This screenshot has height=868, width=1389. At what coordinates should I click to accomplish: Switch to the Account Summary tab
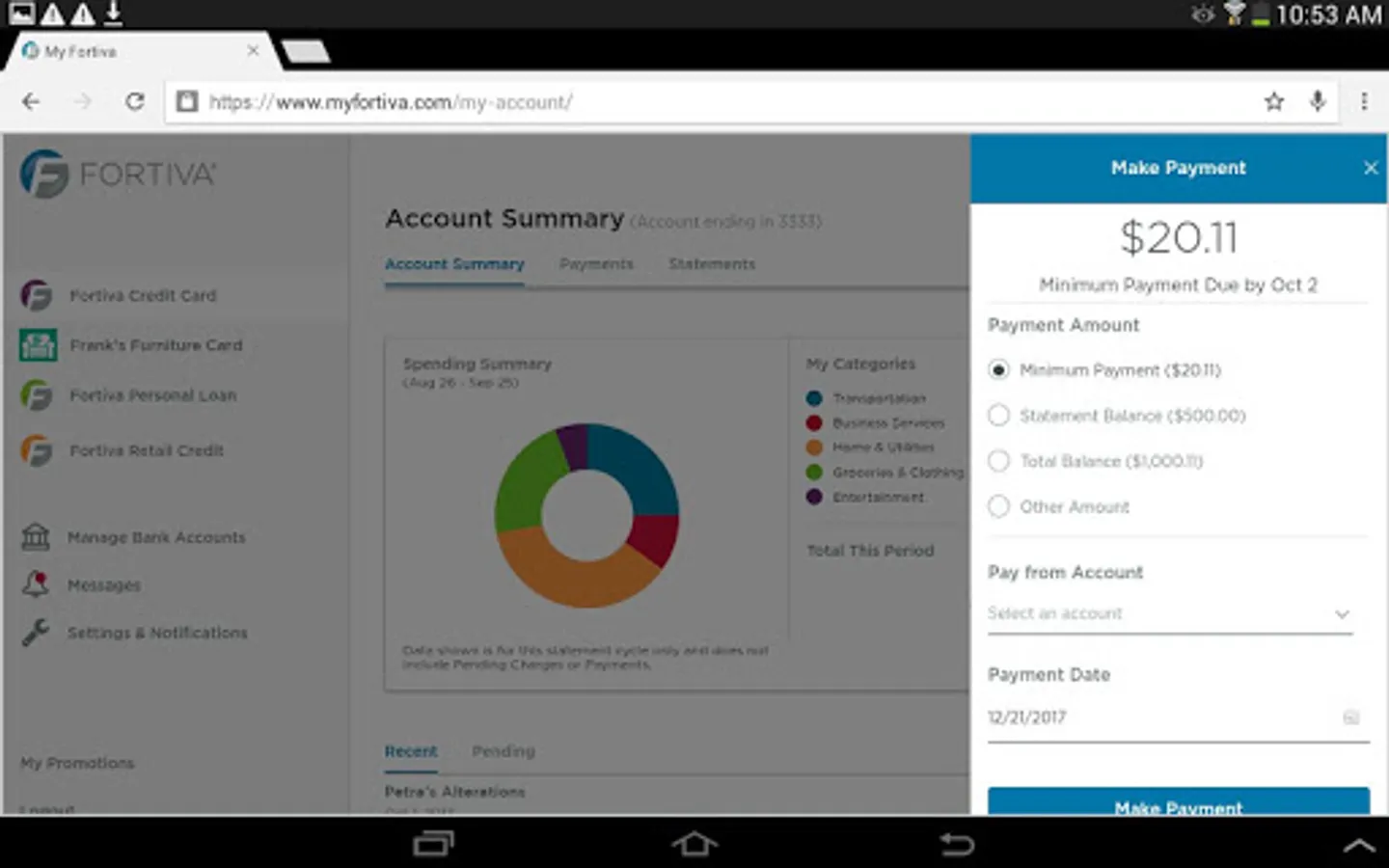[x=454, y=264]
